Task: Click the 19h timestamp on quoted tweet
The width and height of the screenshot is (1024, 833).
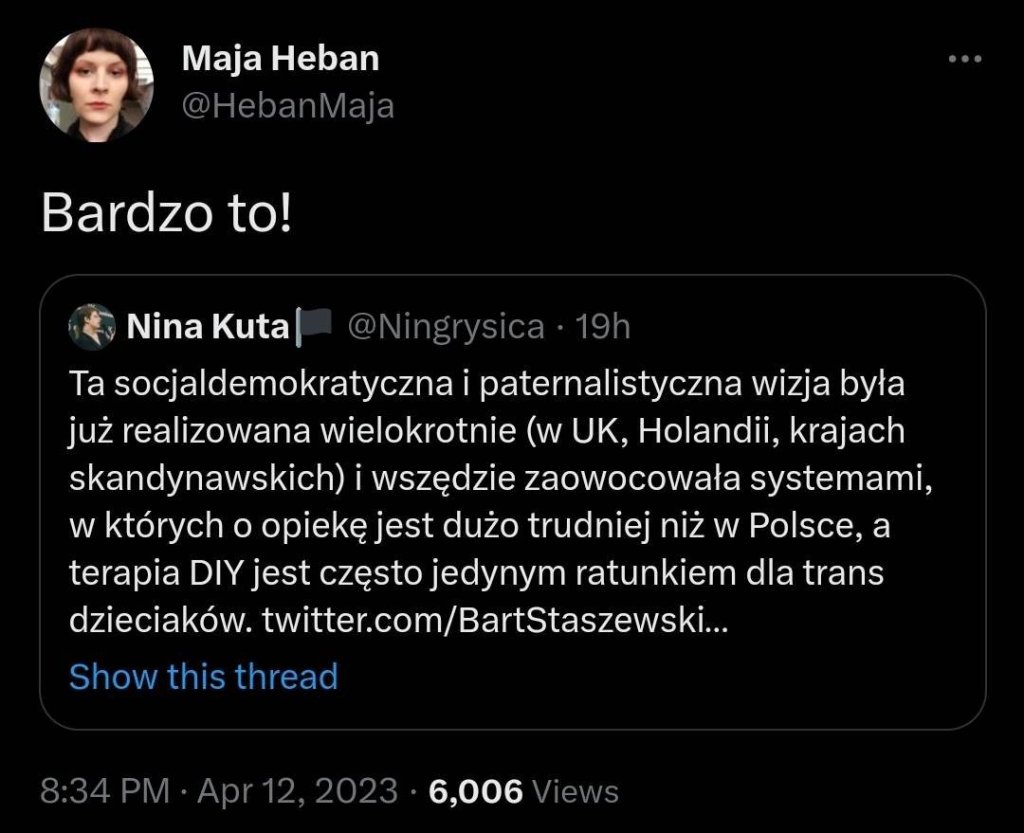Action: (x=604, y=327)
